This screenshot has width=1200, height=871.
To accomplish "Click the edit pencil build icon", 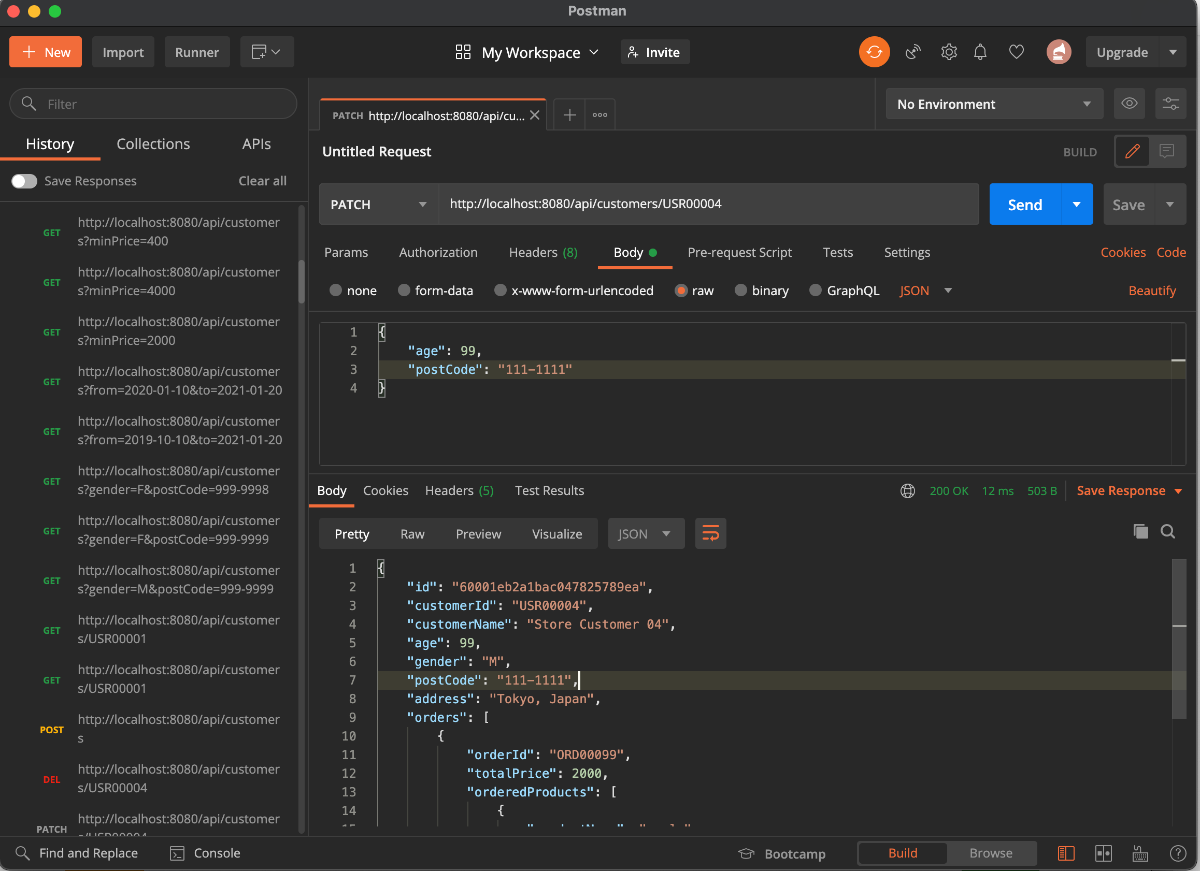I will [x=1132, y=152].
